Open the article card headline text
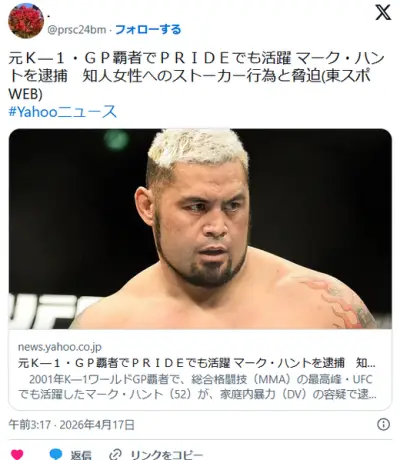Screen dimensions: 400x460 [197, 363]
